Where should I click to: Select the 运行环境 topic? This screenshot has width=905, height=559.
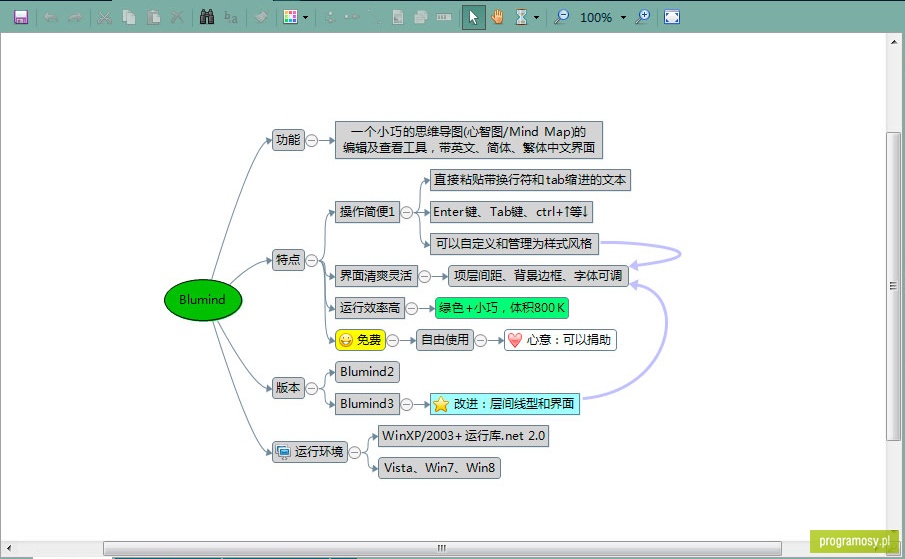(310, 452)
